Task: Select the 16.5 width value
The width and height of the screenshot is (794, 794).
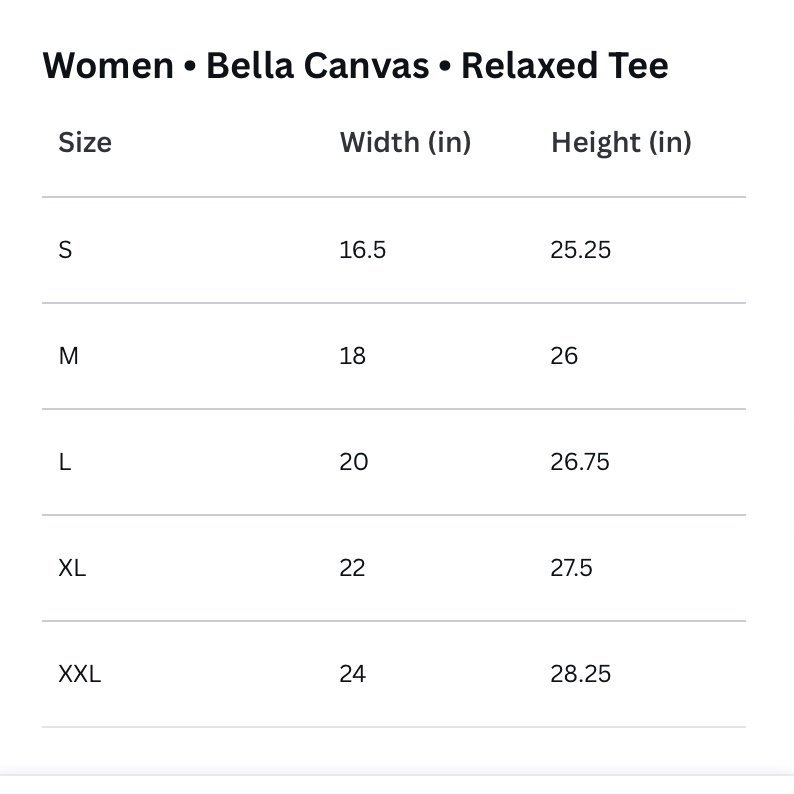Action: click(x=363, y=250)
